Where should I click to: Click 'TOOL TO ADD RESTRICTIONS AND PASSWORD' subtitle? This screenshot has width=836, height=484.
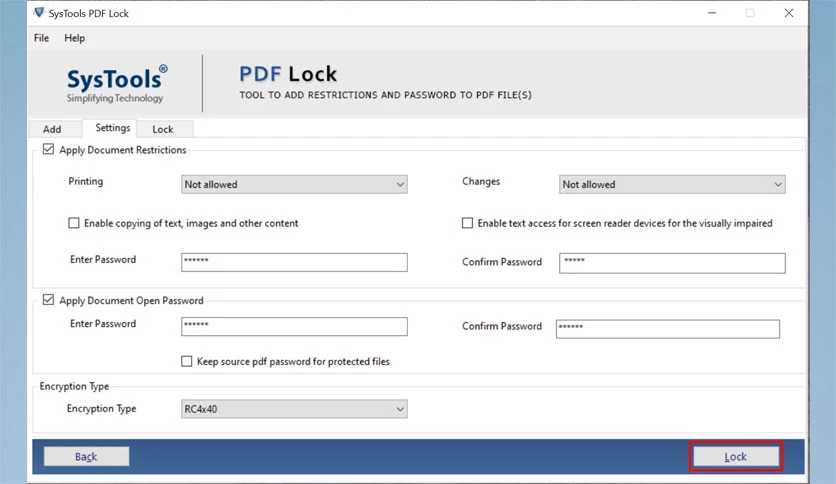pyautogui.click(x=385, y=95)
